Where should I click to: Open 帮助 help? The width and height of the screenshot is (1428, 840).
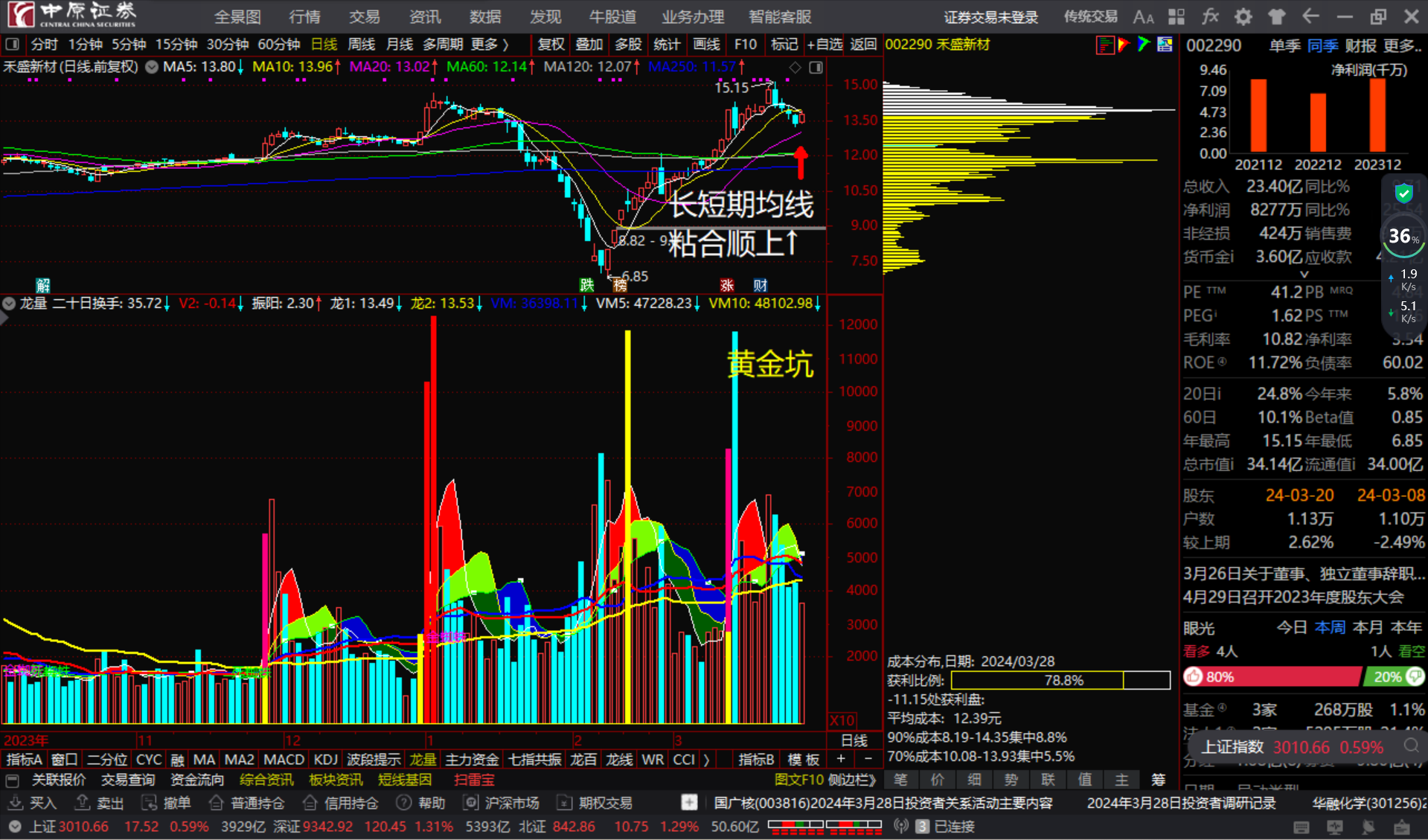pos(421,804)
